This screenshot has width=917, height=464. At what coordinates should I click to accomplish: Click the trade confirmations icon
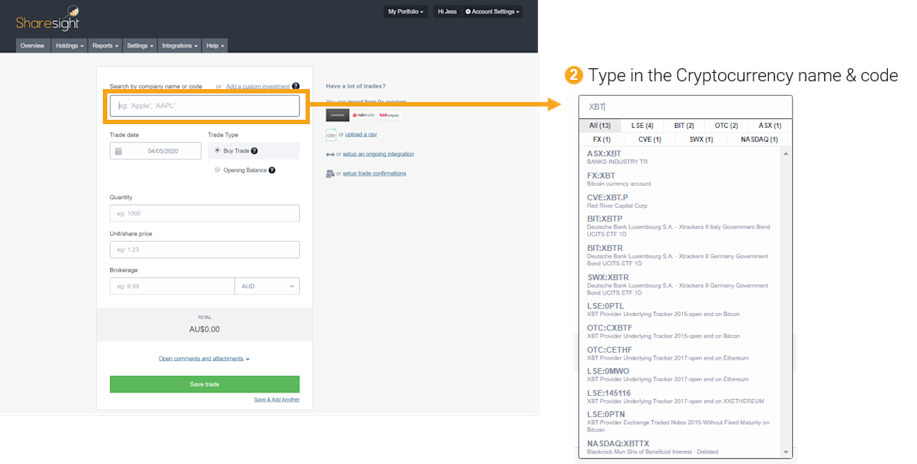[x=330, y=174]
